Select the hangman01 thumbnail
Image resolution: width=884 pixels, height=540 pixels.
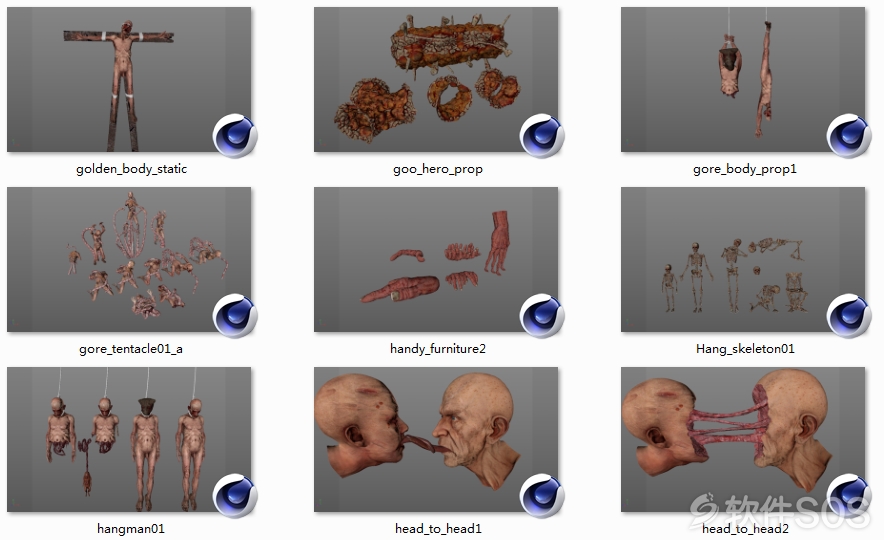tap(129, 440)
